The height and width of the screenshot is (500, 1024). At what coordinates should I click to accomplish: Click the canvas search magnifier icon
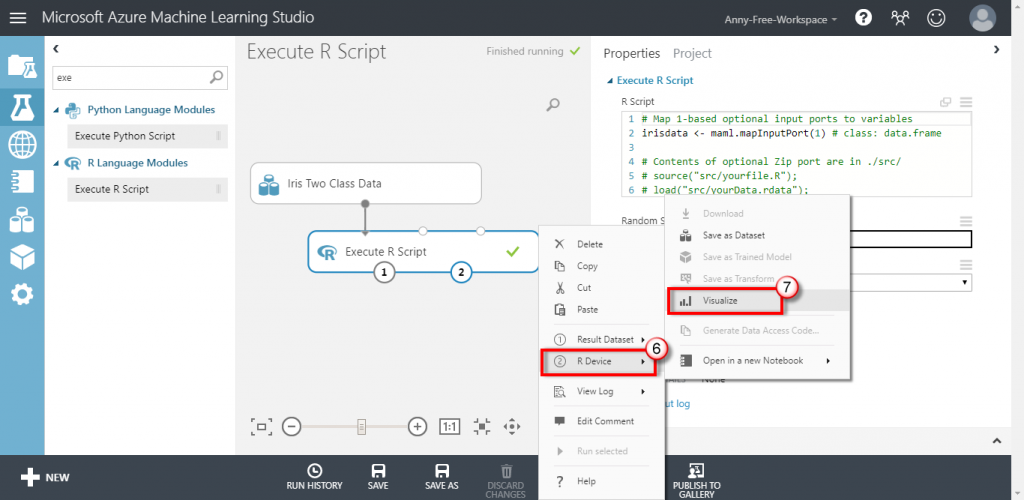553,104
